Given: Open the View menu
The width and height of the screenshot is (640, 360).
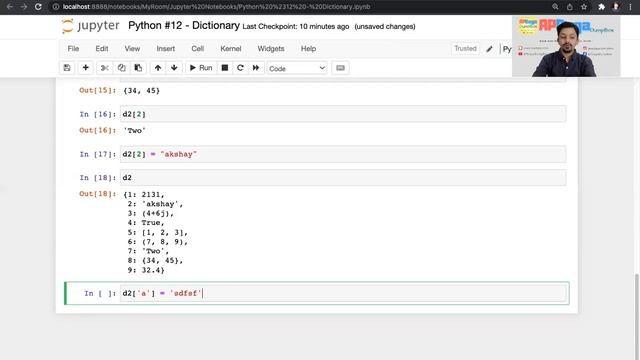Looking at the screenshot, I should tap(132, 49).
